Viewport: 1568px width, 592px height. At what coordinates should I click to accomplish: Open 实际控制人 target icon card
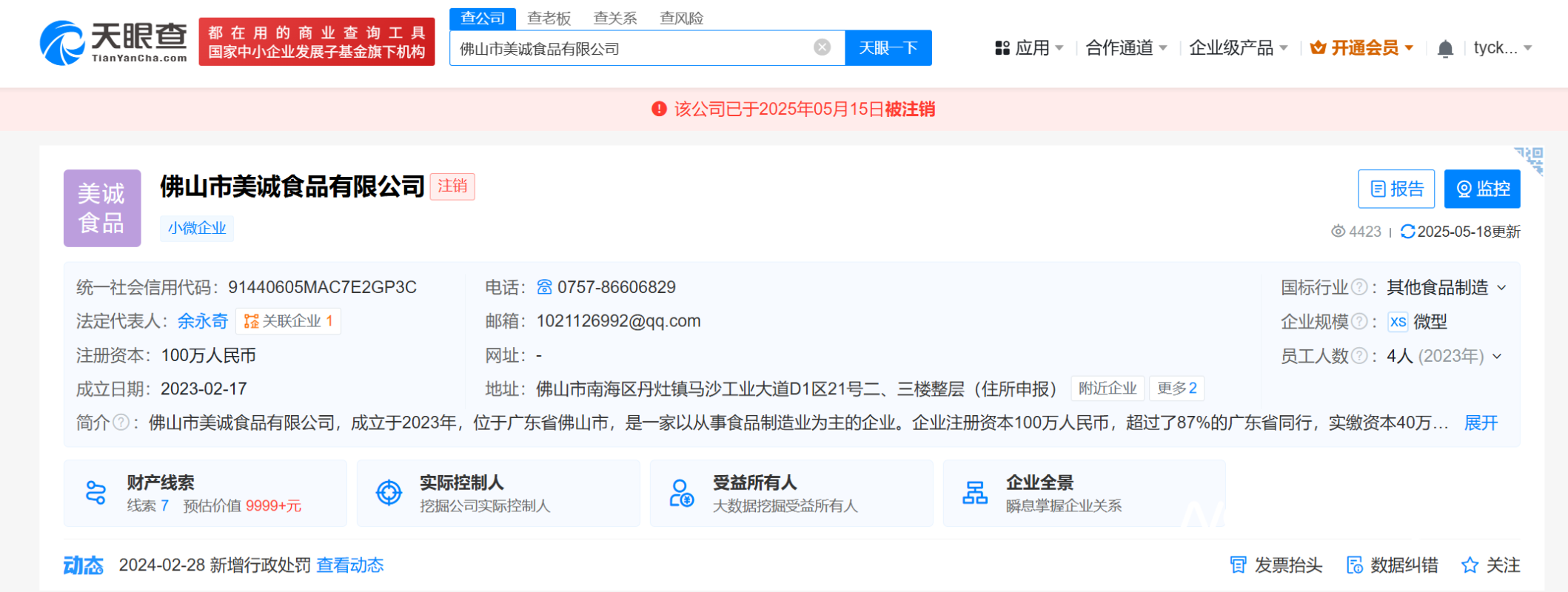[x=389, y=493]
